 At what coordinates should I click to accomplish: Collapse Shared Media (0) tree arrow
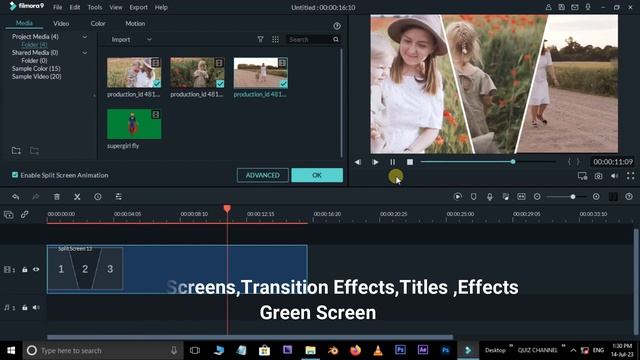(84, 53)
